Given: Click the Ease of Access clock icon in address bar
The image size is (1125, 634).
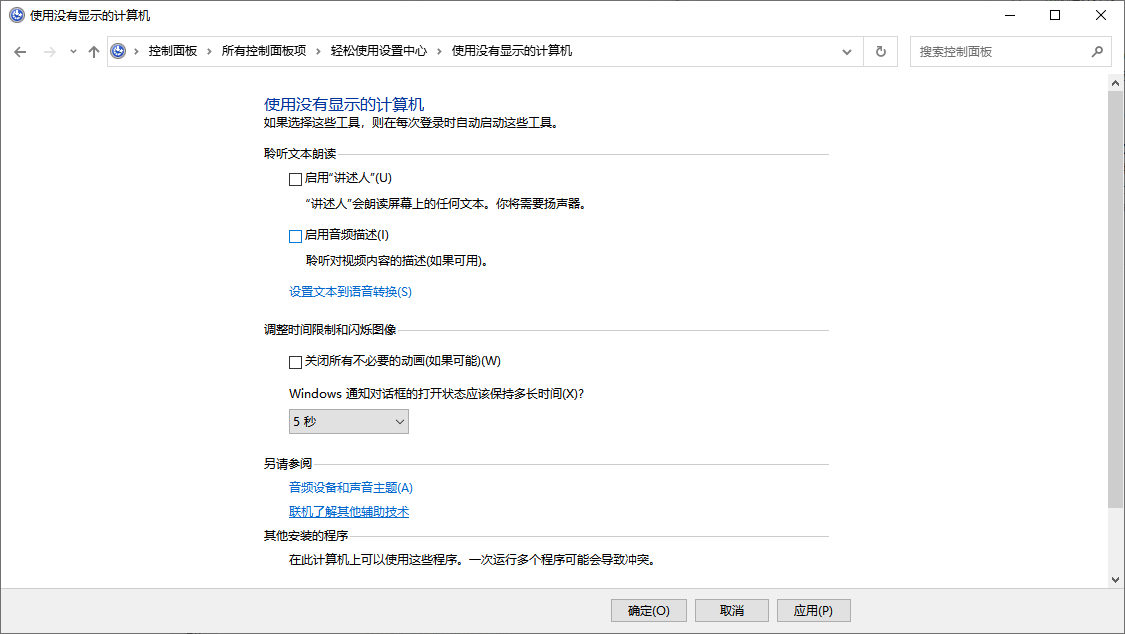Looking at the screenshot, I should (119, 51).
